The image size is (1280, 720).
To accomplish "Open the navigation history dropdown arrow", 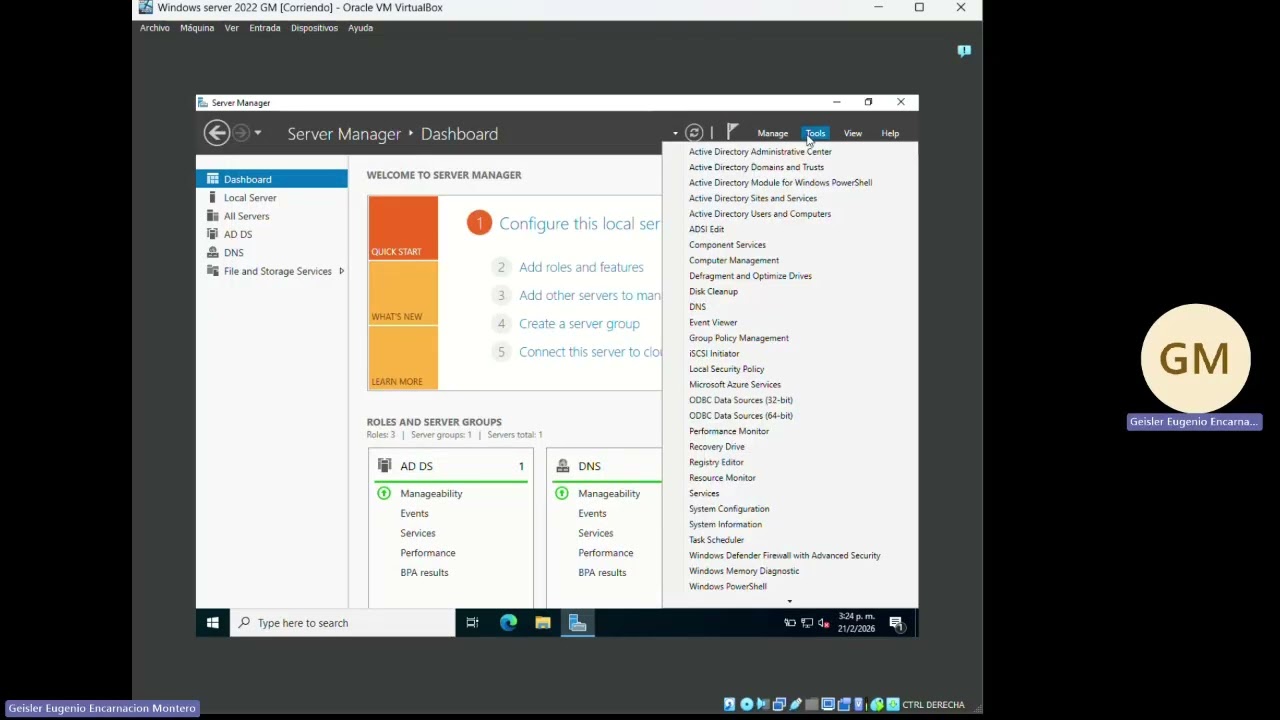I will tap(257, 133).
